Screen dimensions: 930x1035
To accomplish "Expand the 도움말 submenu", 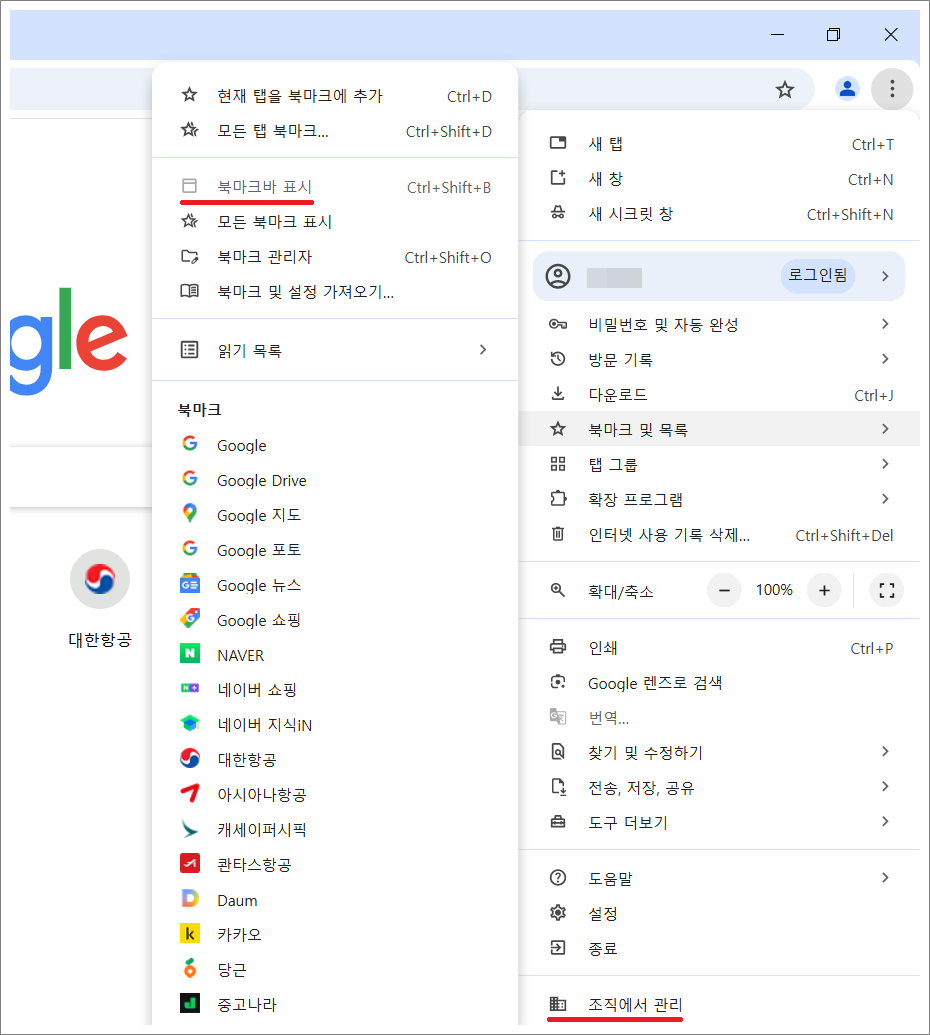I will [x=719, y=878].
